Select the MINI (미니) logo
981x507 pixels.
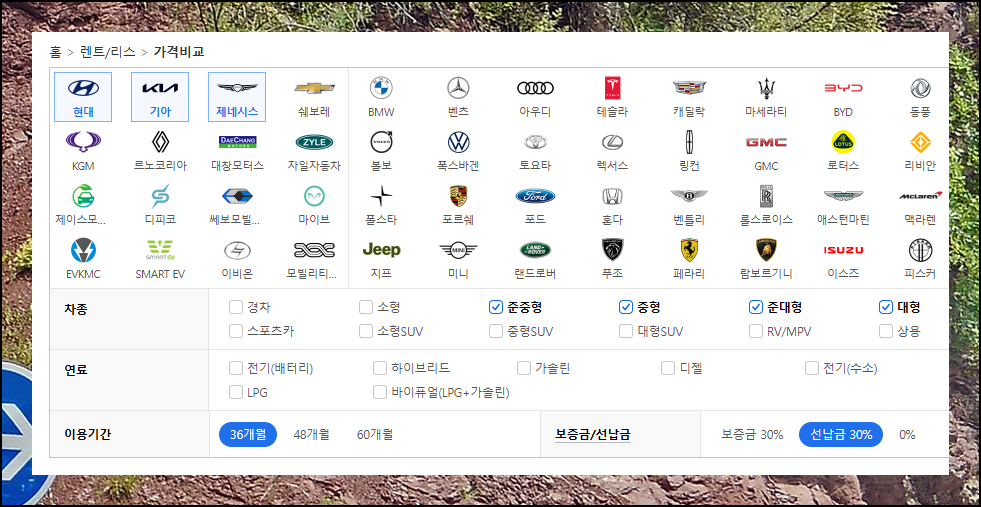[x=458, y=250]
